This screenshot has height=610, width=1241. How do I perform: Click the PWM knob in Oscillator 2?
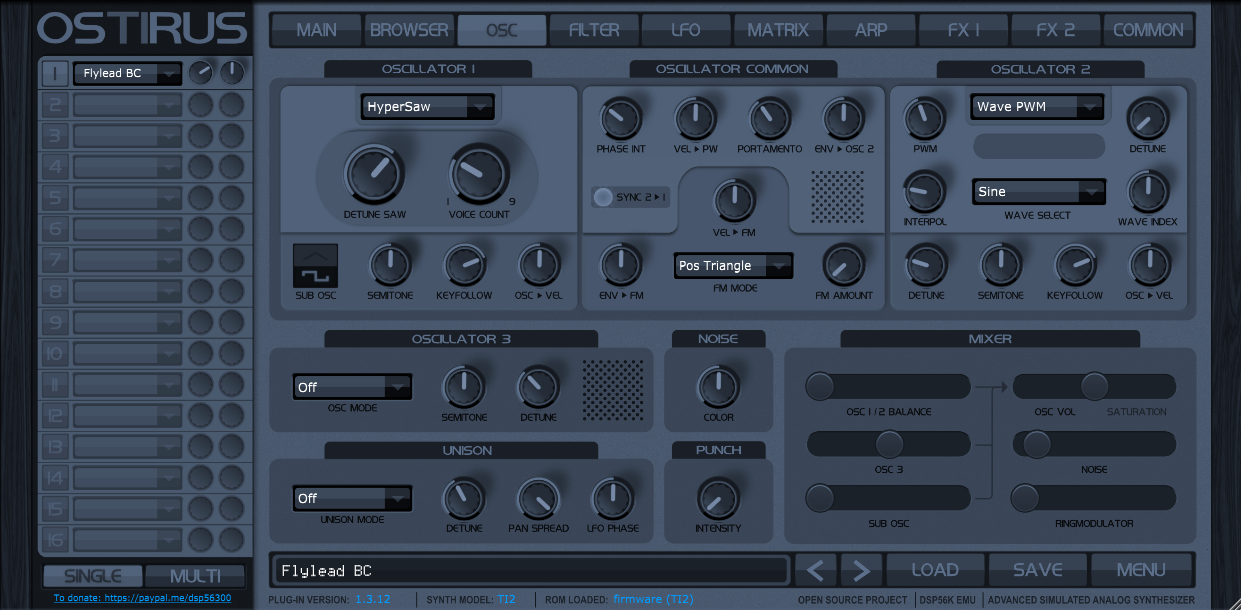click(924, 118)
